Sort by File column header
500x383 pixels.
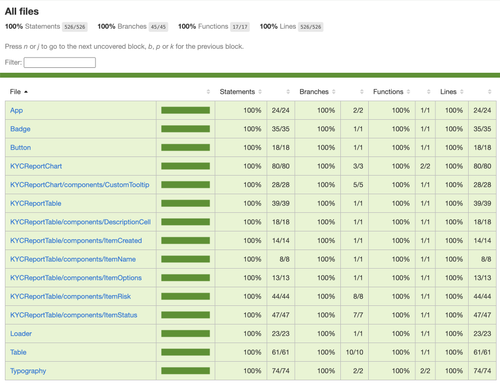18,92
